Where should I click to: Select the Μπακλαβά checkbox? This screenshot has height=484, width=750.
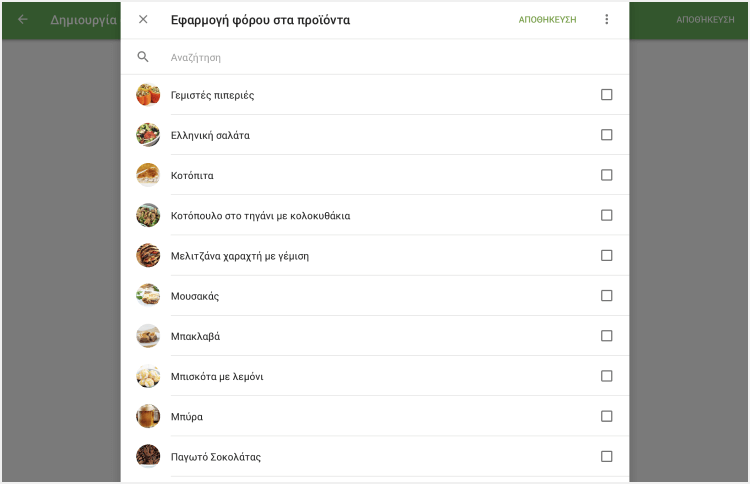point(607,336)
